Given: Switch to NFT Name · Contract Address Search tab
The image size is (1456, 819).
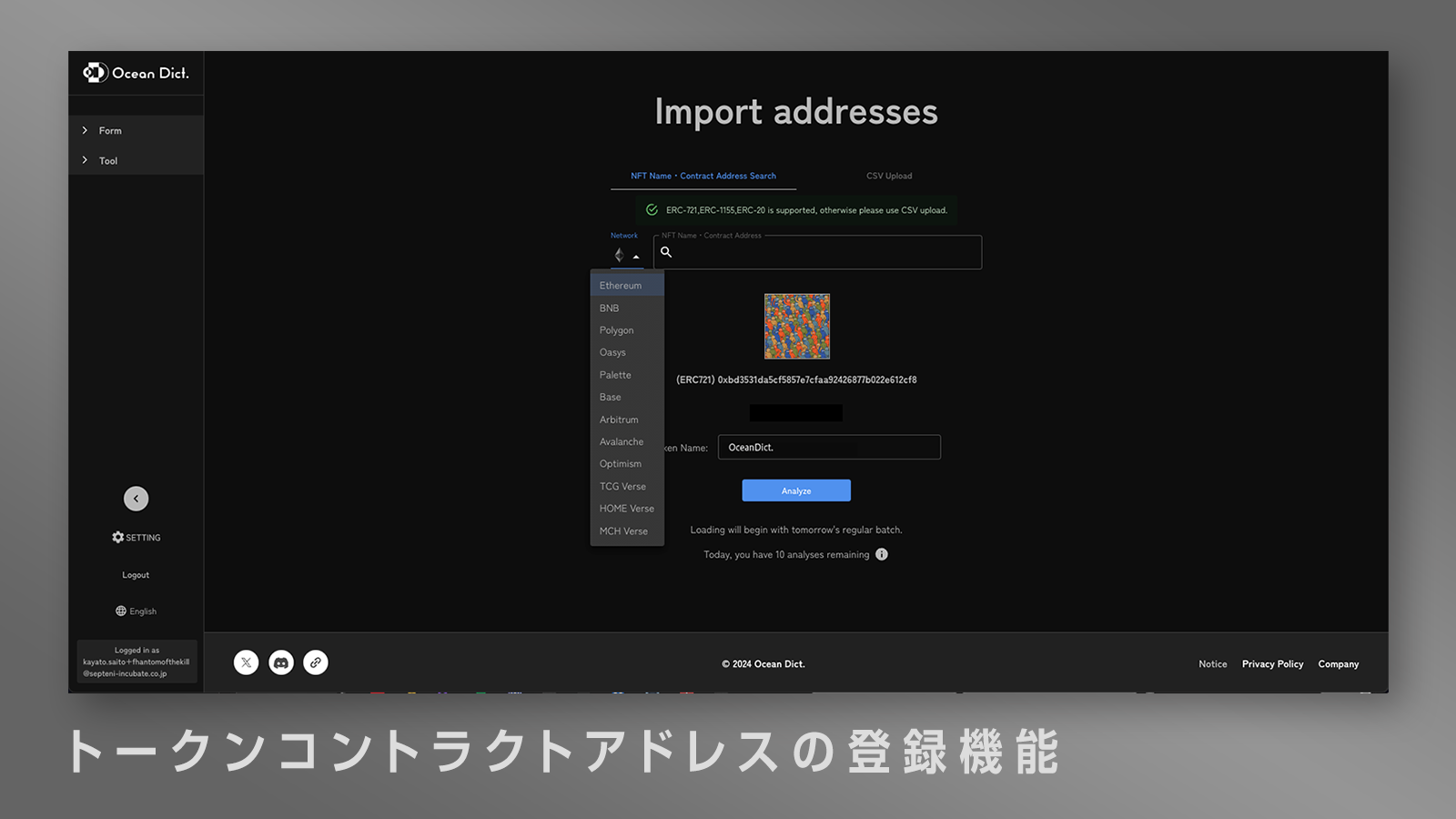Looking at the screenshot, I should (x=703, y=176).
